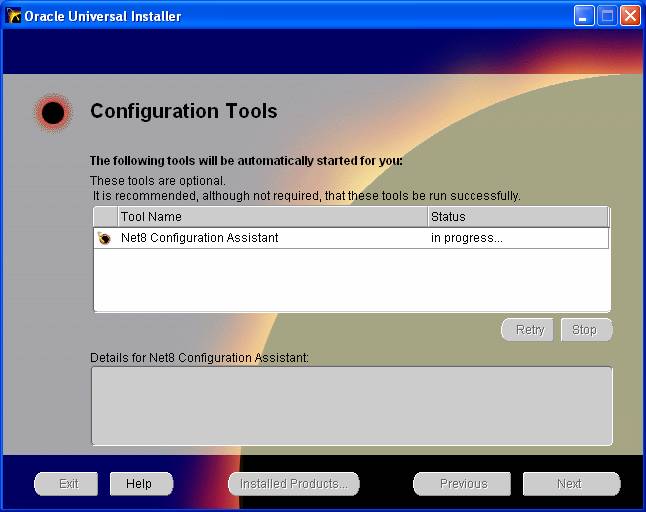Click the Status column header

pos(518,217)
